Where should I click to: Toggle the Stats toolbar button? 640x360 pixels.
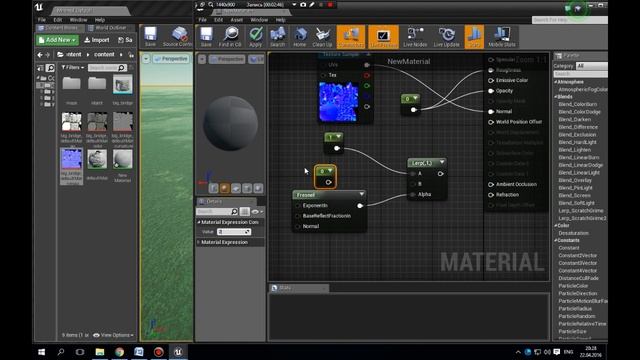[474, 37]
